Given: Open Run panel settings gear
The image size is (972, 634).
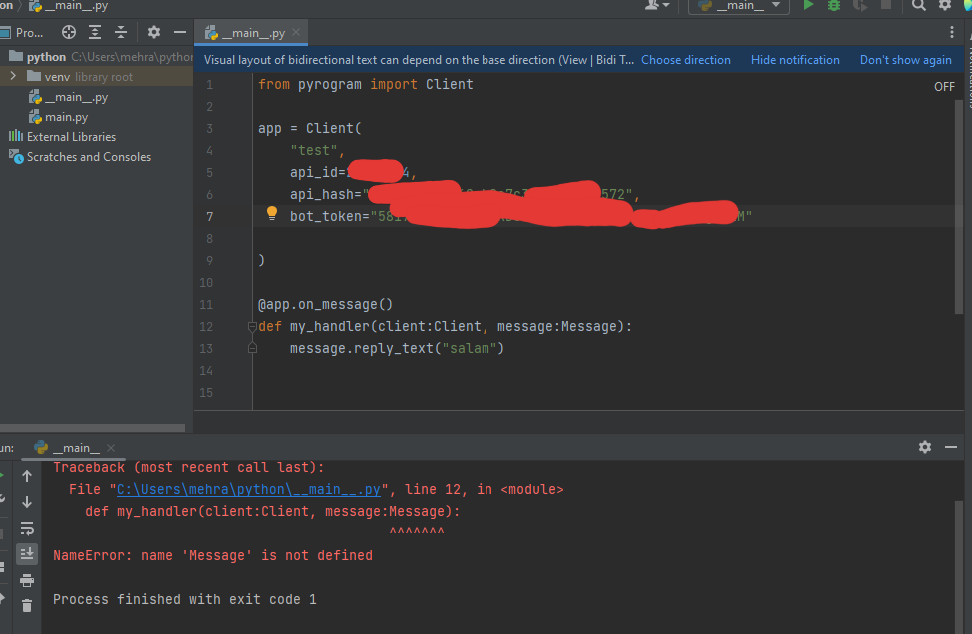Looking at the screenshot, I should pos(925,447).
